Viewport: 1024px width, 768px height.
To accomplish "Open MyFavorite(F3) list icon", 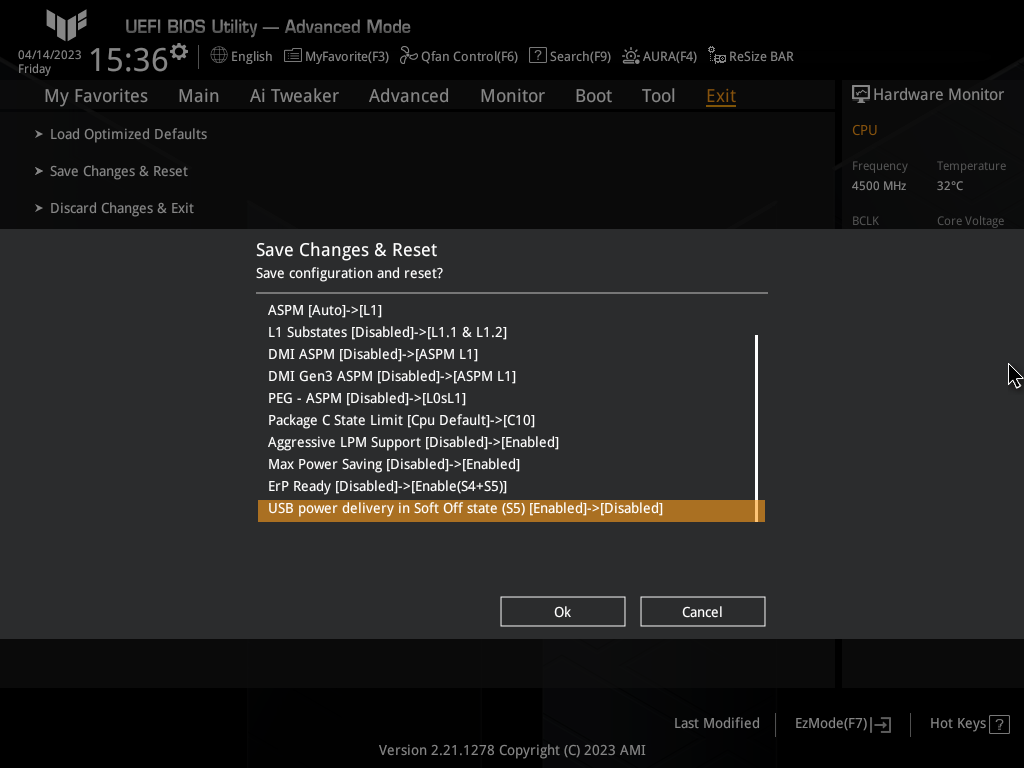I will coord(293,56).
